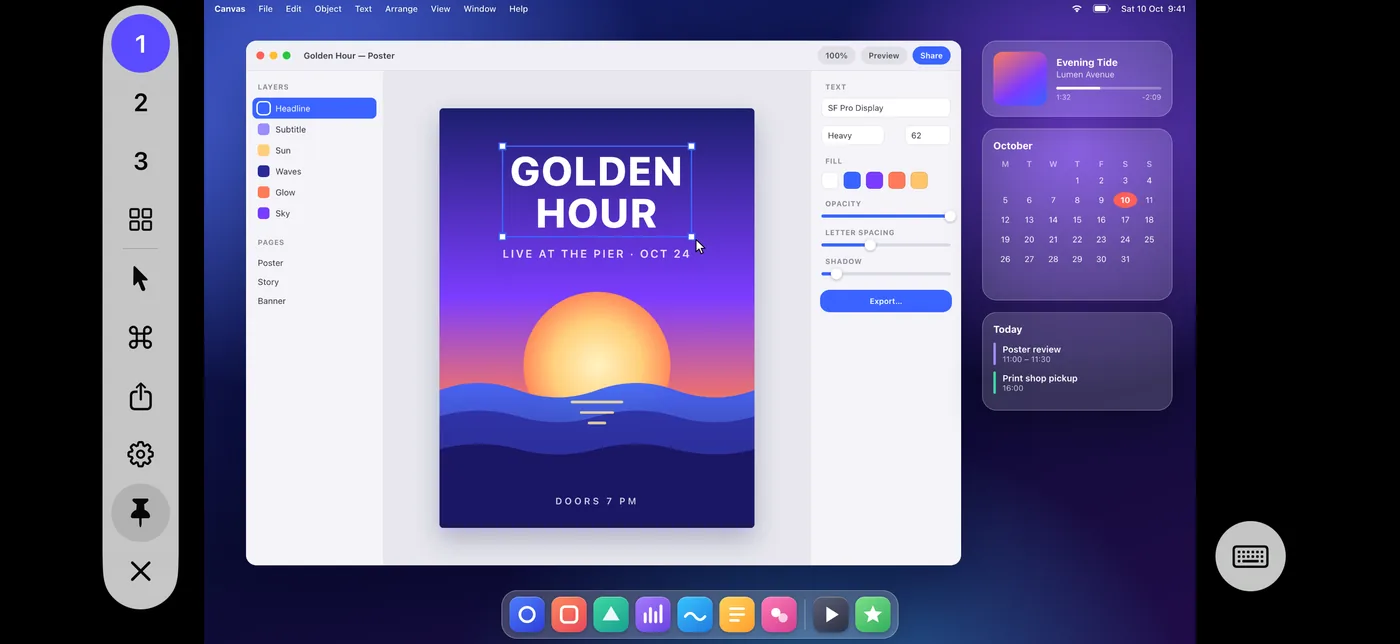1400x644 pixels.
Task: Launch the blue wave dock app
Action: pyautogui.click(x=695, y=615)
